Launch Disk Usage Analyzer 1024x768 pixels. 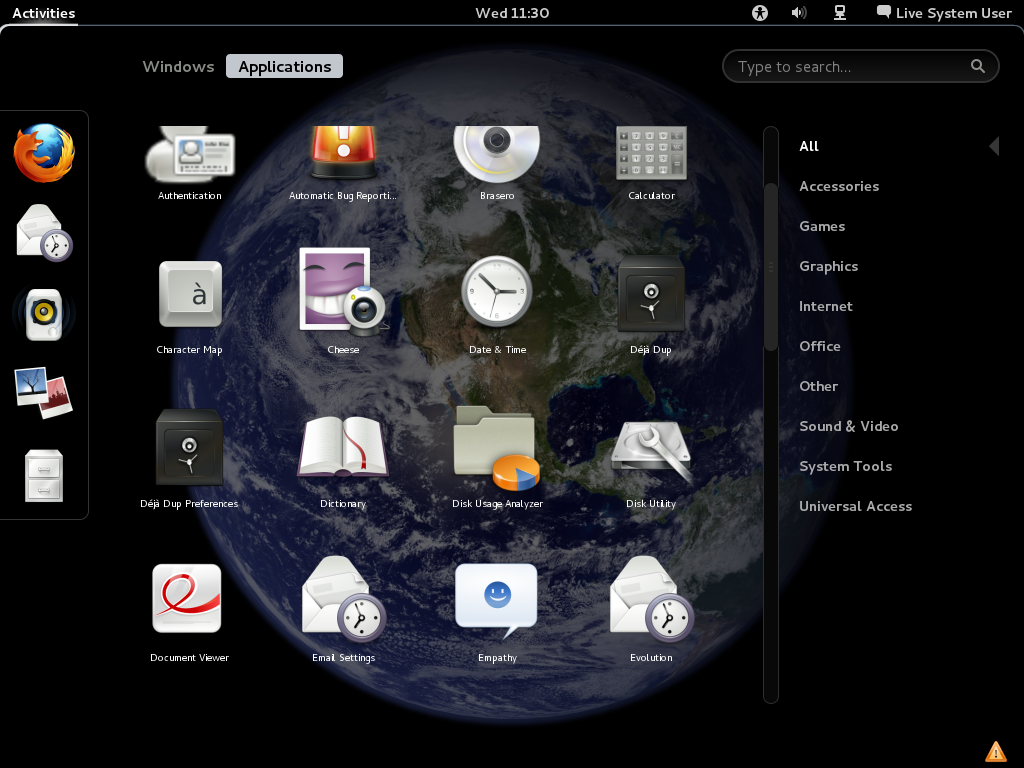[x=497, y=457]
